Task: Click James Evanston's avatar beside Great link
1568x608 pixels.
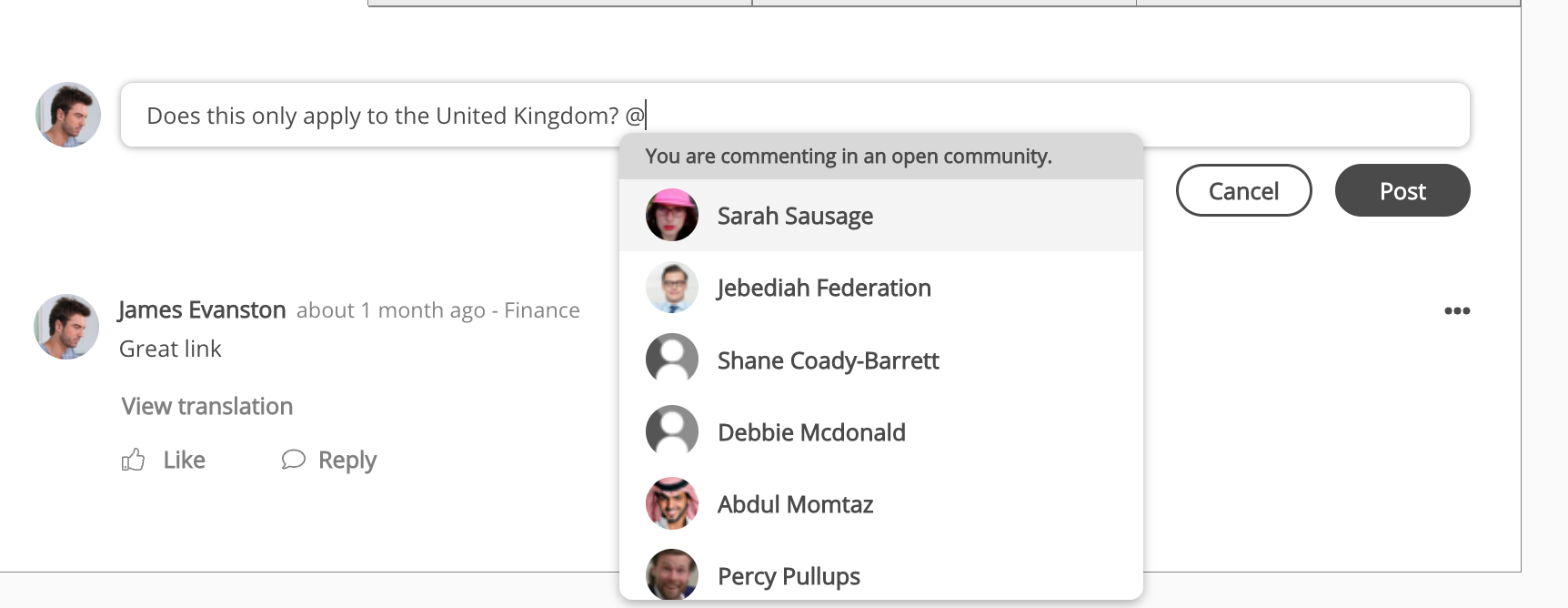Action: coord(66,327)
